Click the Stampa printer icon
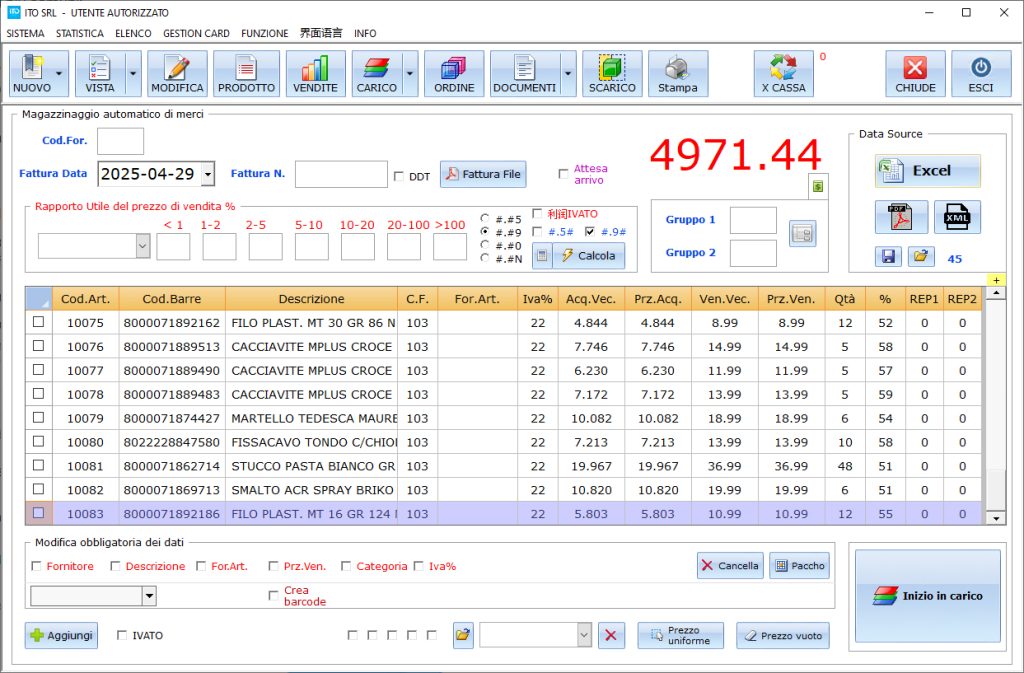1024x673 pixels. 677,74
